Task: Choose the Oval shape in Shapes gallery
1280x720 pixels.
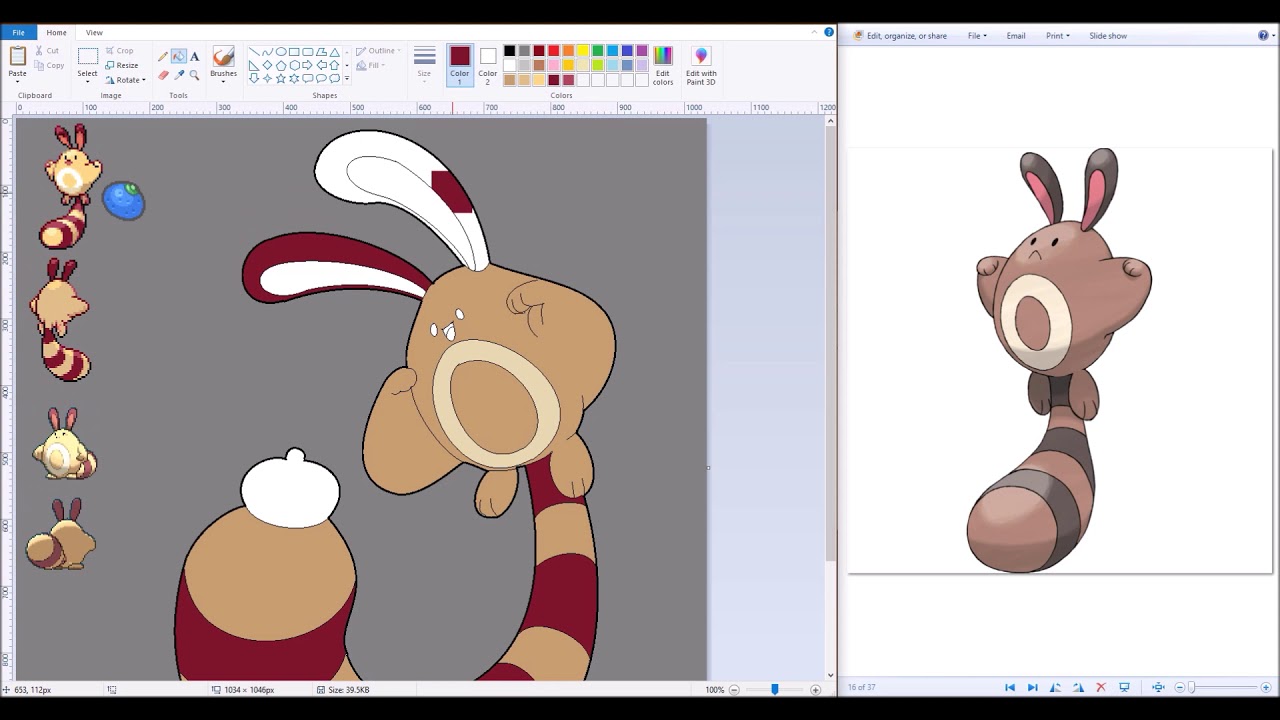Action: click(281, 52)
